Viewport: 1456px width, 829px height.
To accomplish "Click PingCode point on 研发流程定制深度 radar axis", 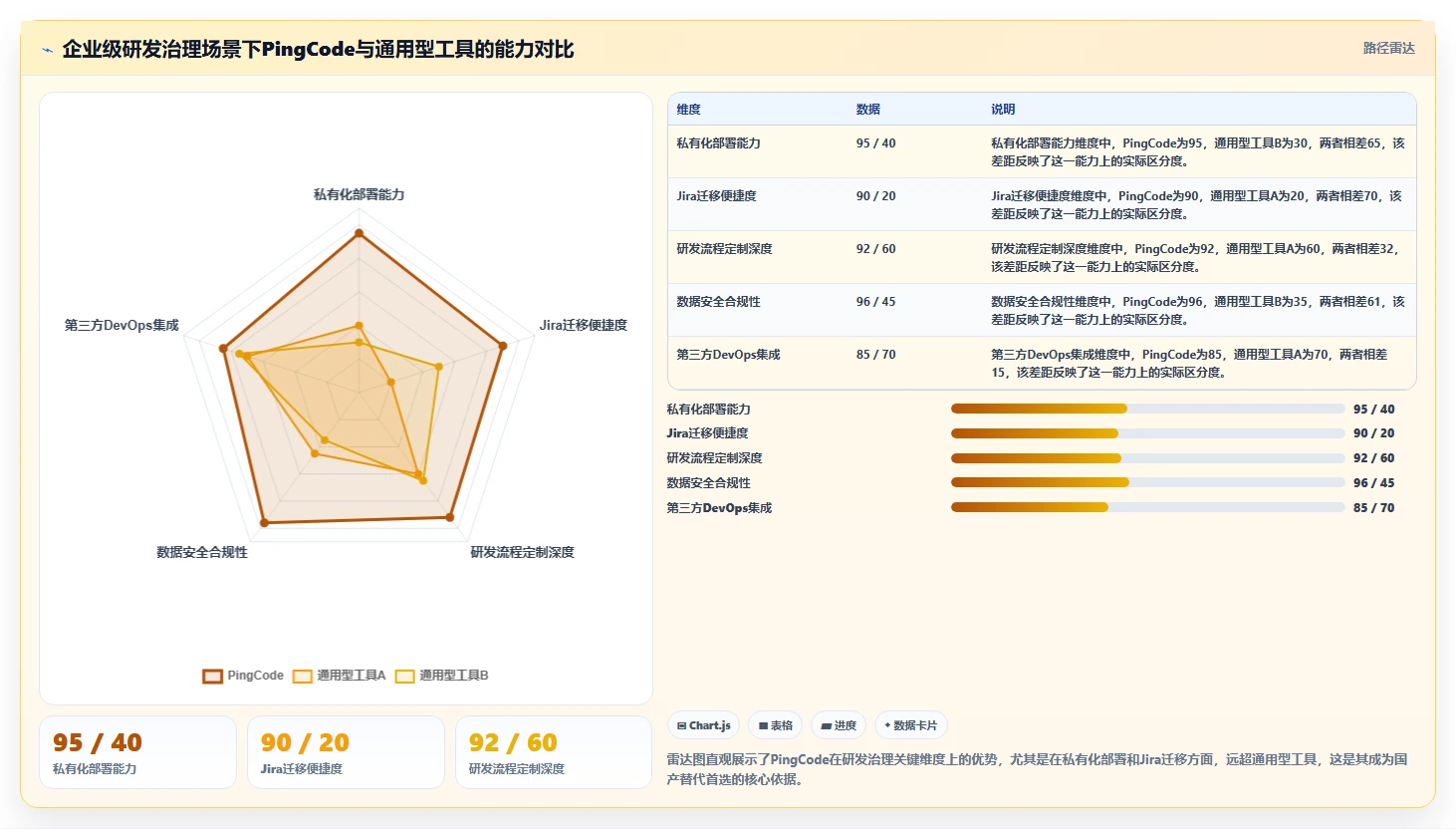I will pyautogui.click(x=450, y=517).
